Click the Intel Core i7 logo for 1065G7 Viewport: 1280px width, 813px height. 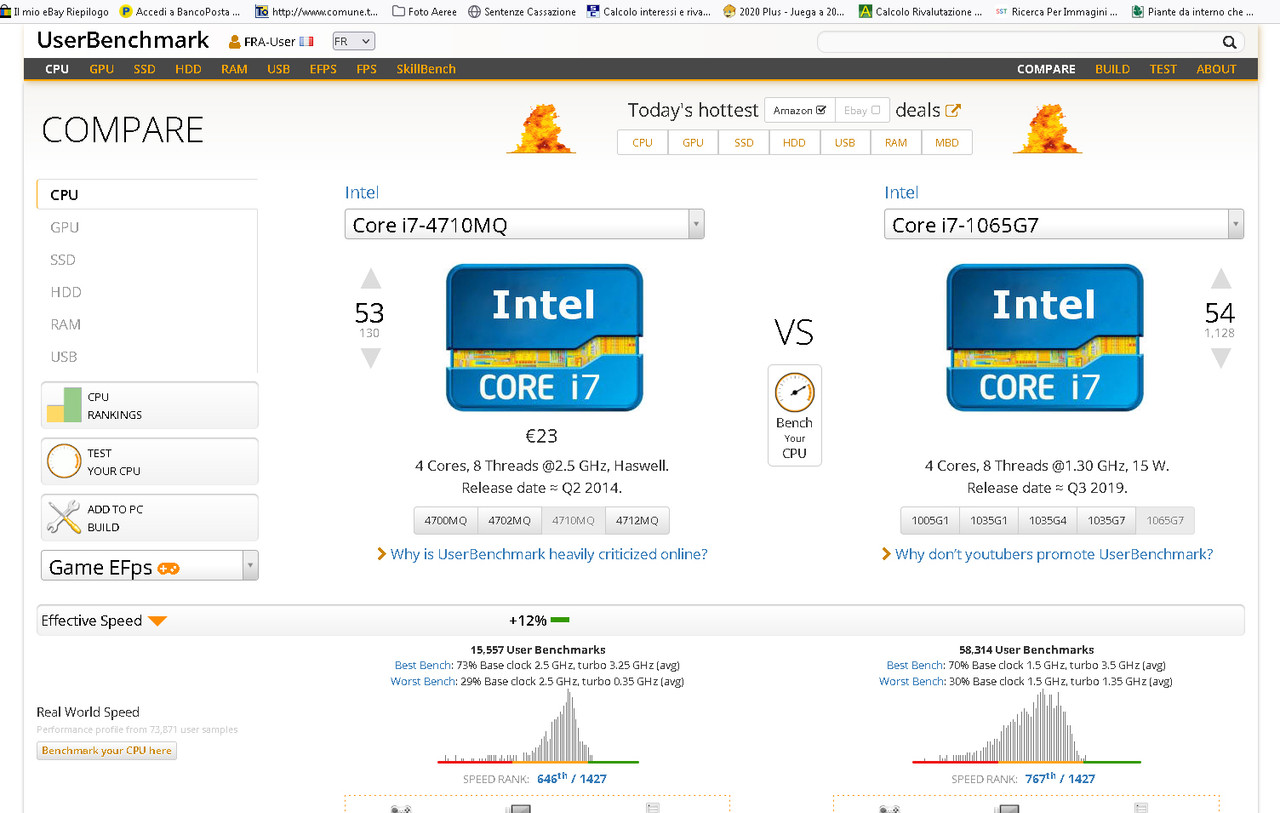pyautogui.click(x=1044, y=337)
